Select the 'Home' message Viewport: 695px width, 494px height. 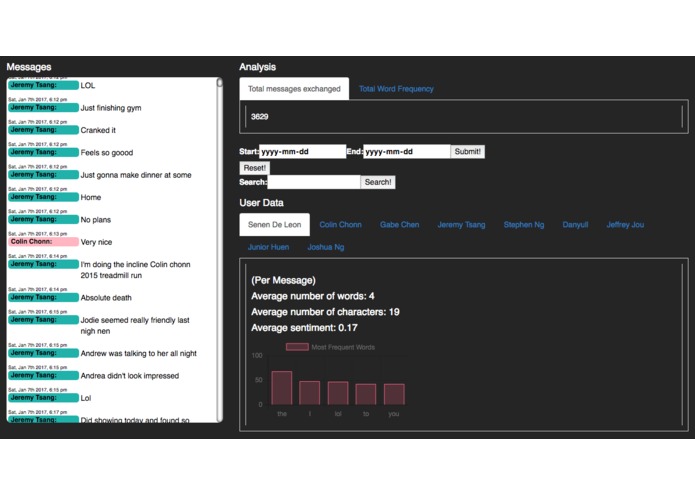click(x=91, y=197)
